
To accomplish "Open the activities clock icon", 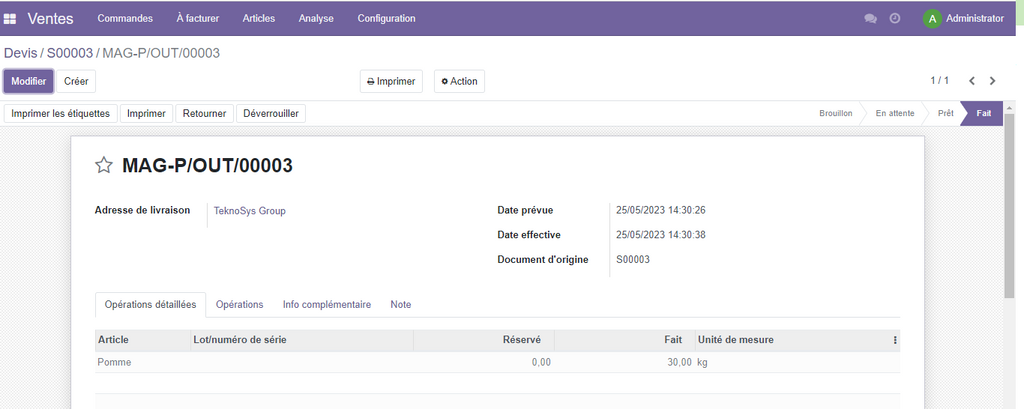I will [x=895, y=18].
